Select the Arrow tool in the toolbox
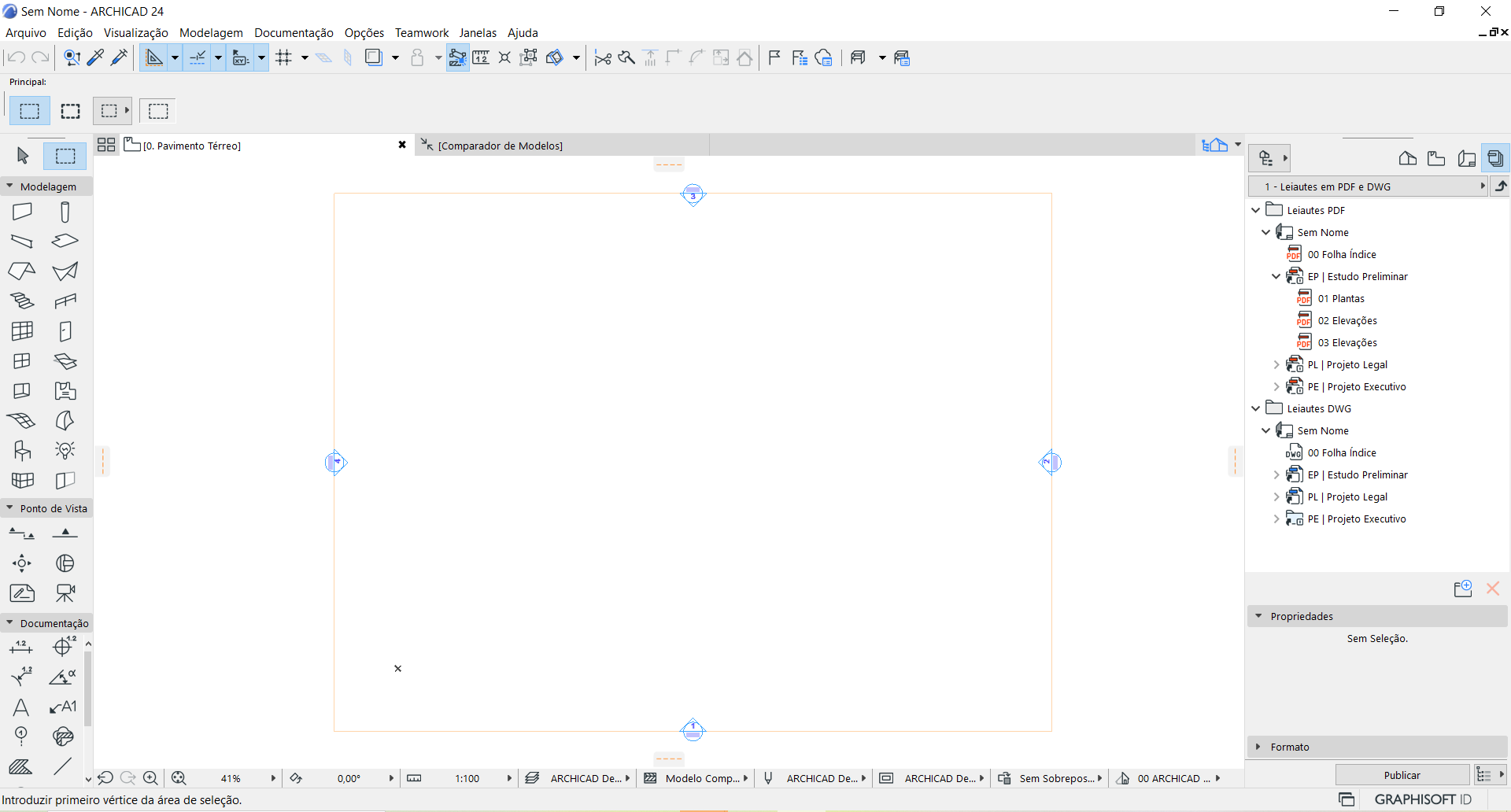This screenshot has width=1511, height=812. coord(23,156)
